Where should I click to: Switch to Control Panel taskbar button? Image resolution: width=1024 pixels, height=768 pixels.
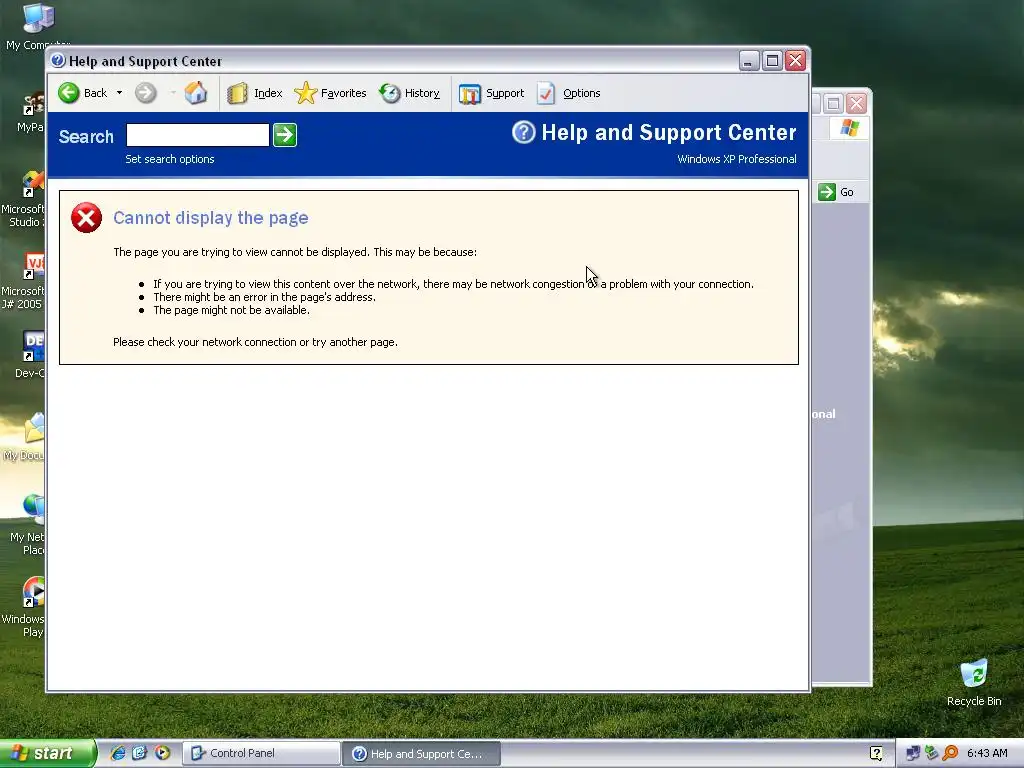(260, 753)
